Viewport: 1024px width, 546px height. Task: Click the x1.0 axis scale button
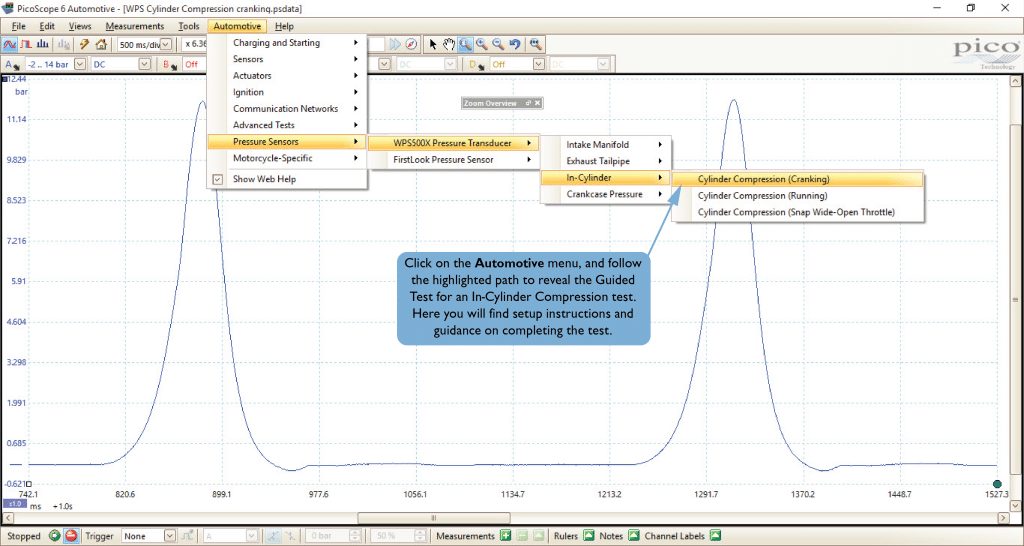click(x=14, y=505)
